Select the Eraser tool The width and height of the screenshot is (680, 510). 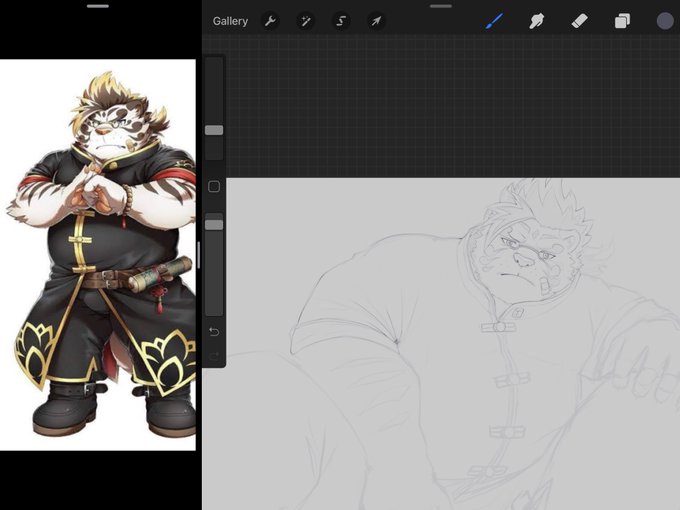click(x=579, y=21)
